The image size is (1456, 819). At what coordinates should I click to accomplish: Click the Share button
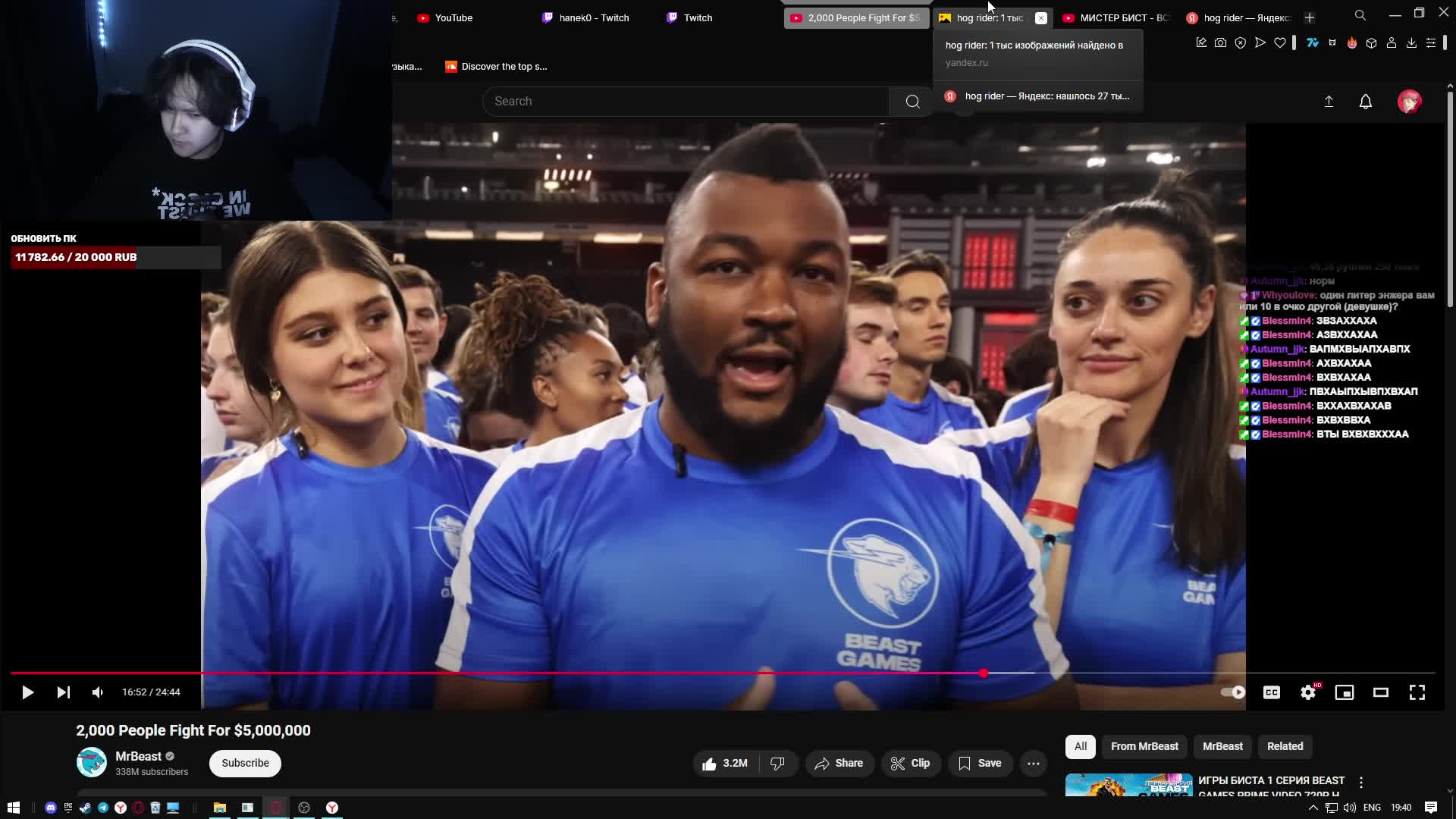point(839,764)
